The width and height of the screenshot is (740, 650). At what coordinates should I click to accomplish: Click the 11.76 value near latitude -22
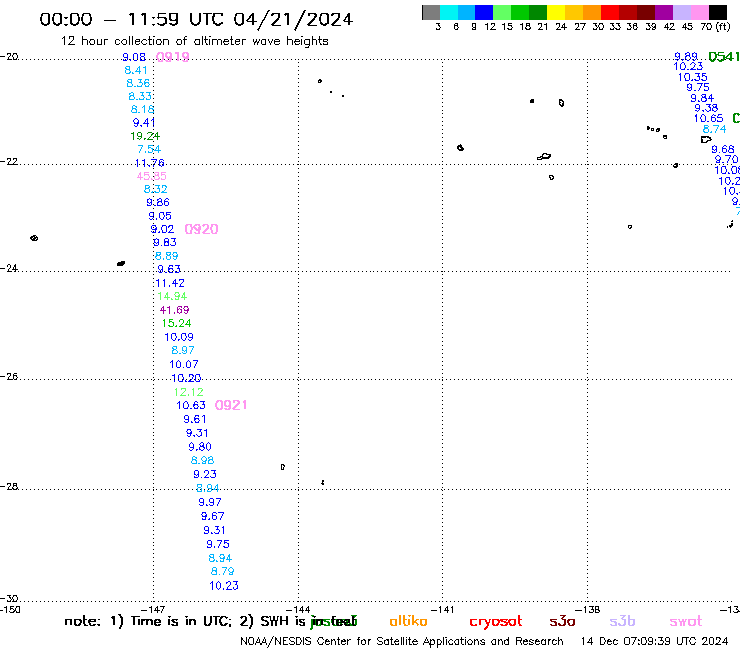150,163
